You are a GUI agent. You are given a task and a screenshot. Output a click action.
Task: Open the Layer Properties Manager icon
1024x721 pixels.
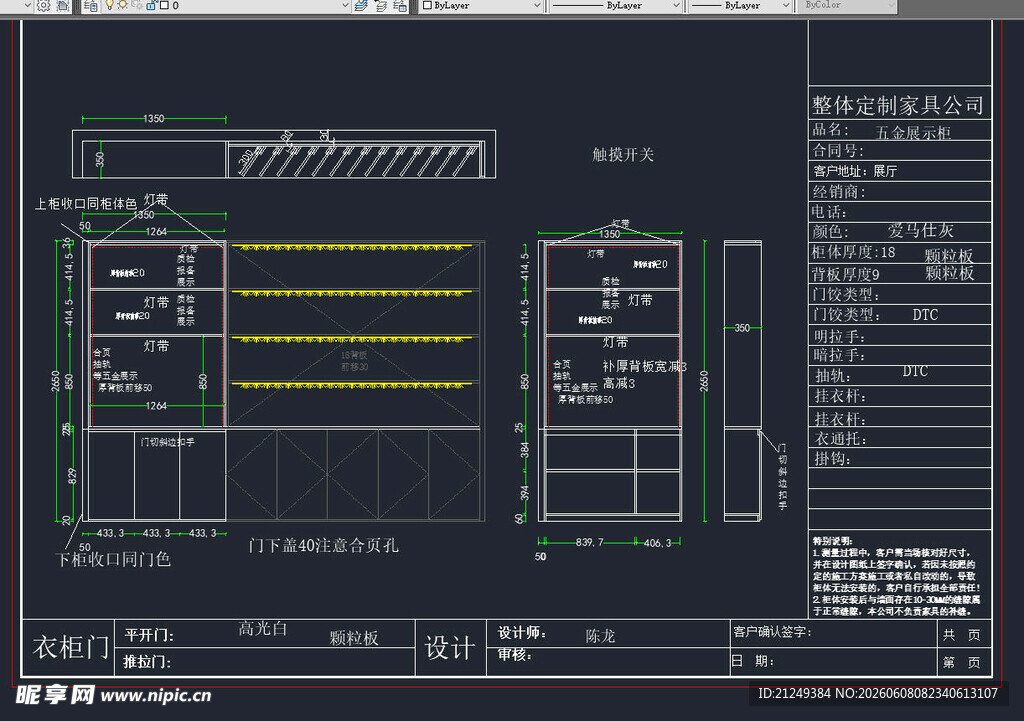tap(91, 6)
